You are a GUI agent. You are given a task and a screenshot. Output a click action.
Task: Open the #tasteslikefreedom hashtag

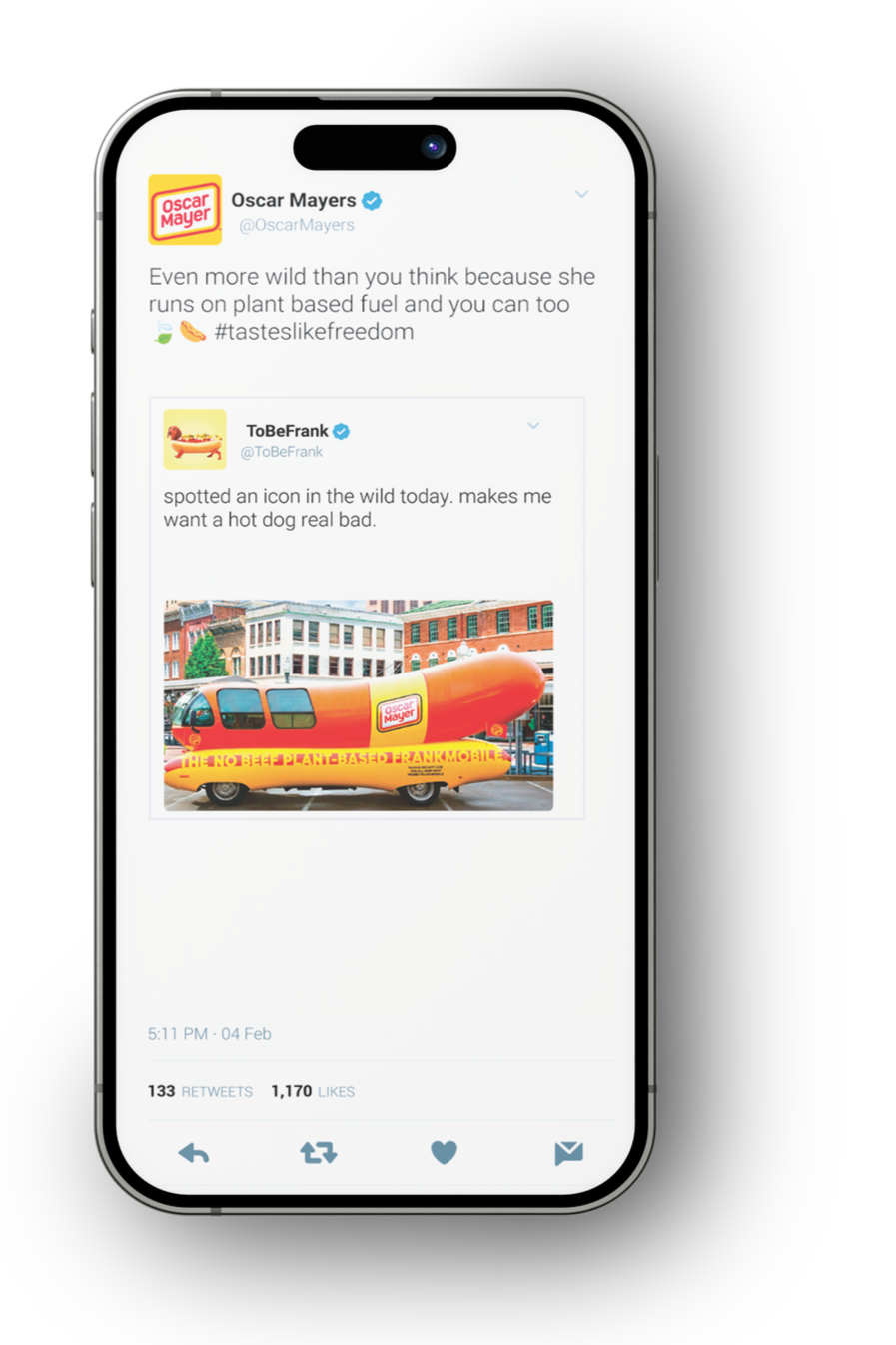coord(314,332)
